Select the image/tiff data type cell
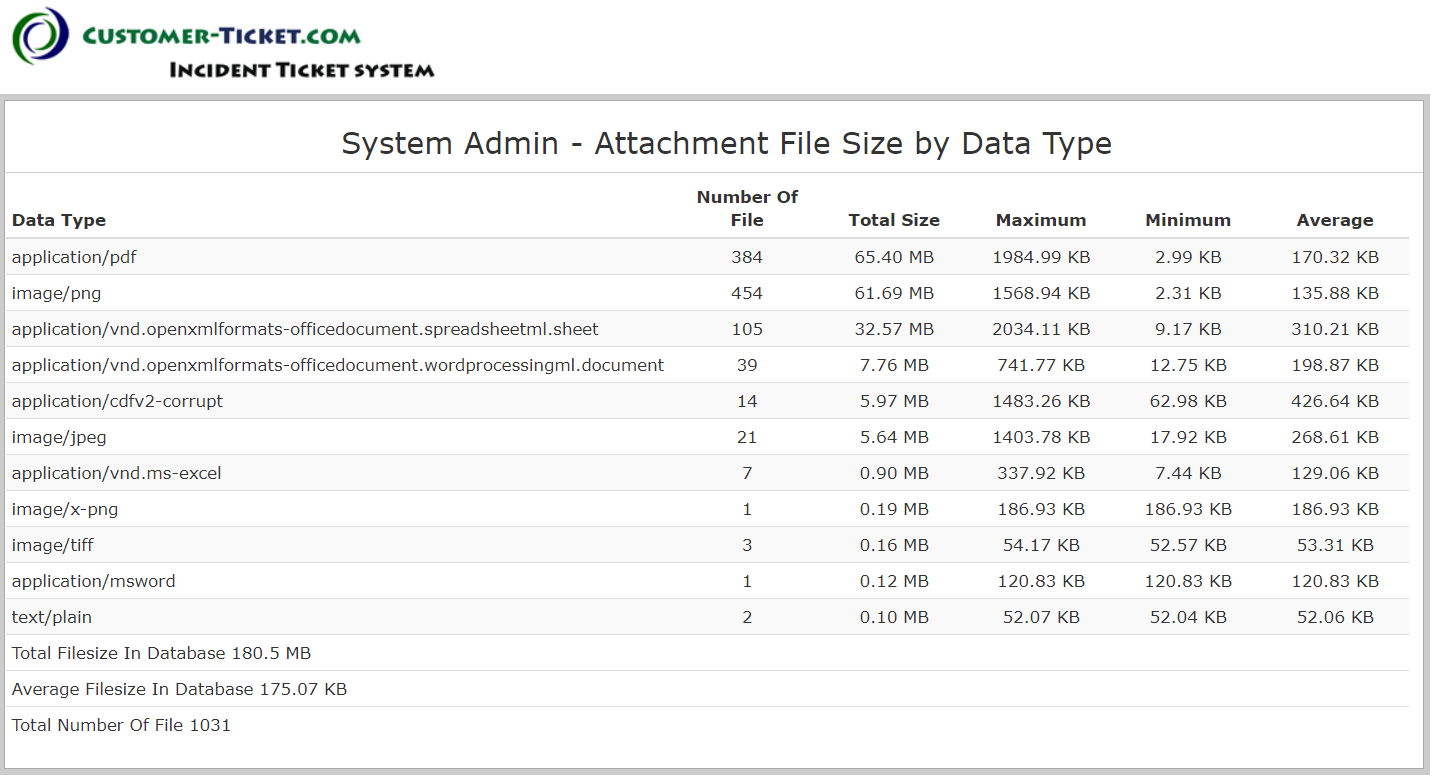The width and height of the screenshot is (1435, 779). [53, 545]
